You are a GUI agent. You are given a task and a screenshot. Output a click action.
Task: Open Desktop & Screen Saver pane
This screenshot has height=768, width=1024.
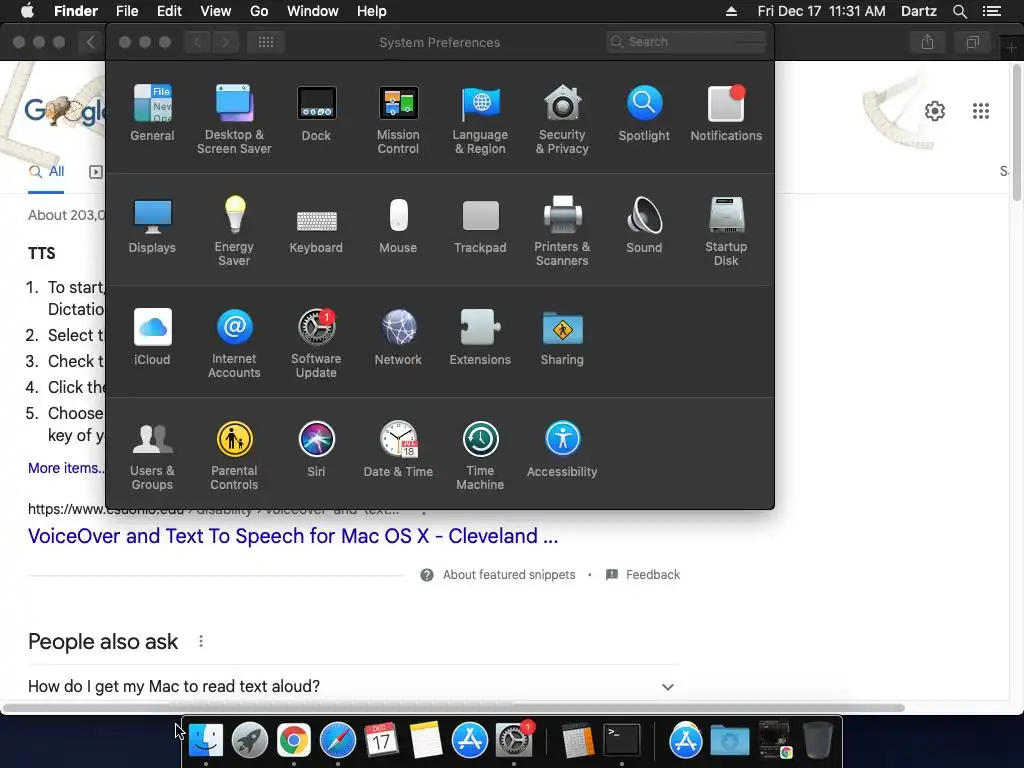[x=234, y=119]
